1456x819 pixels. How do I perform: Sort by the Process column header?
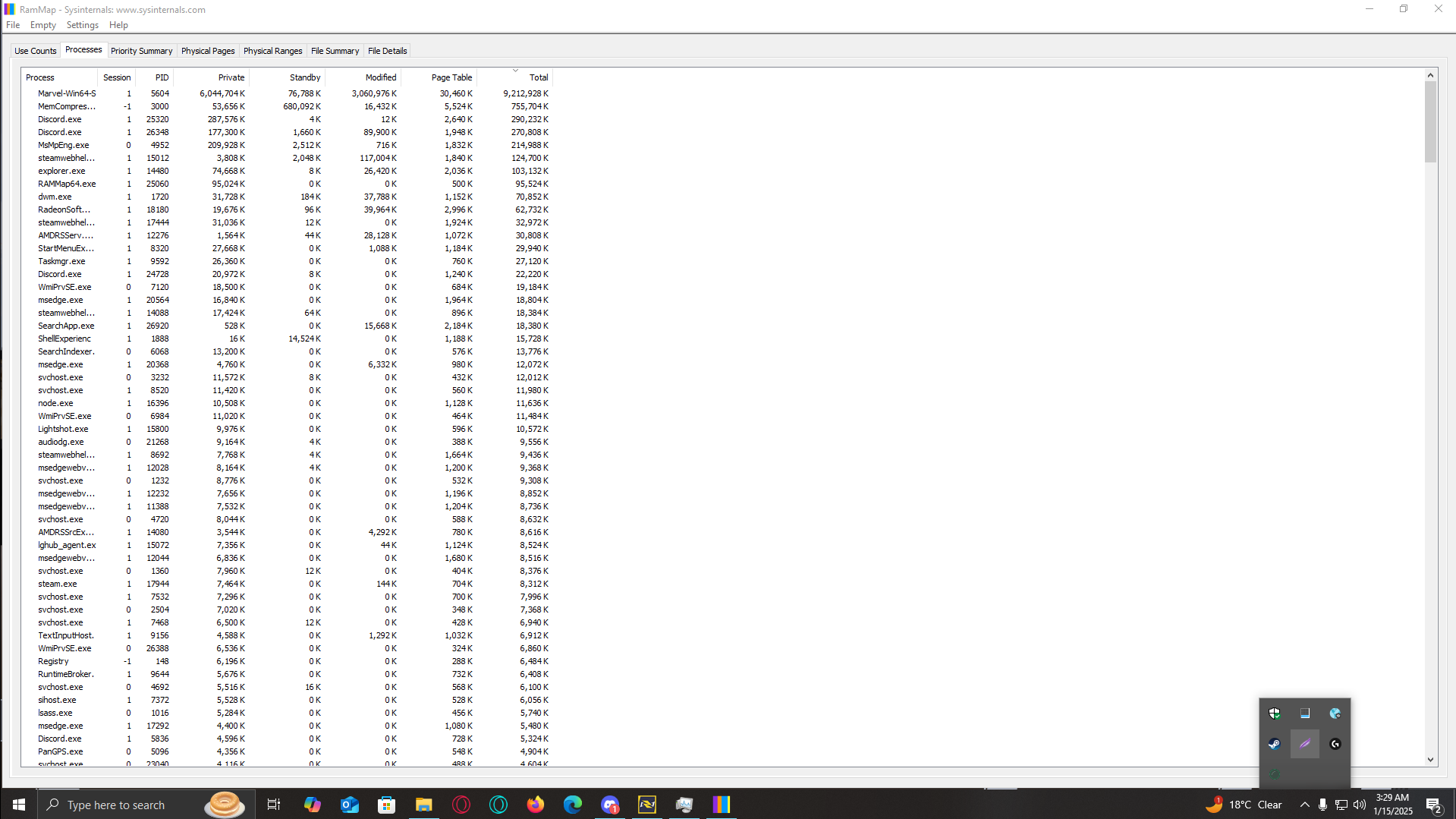(59, 77)
